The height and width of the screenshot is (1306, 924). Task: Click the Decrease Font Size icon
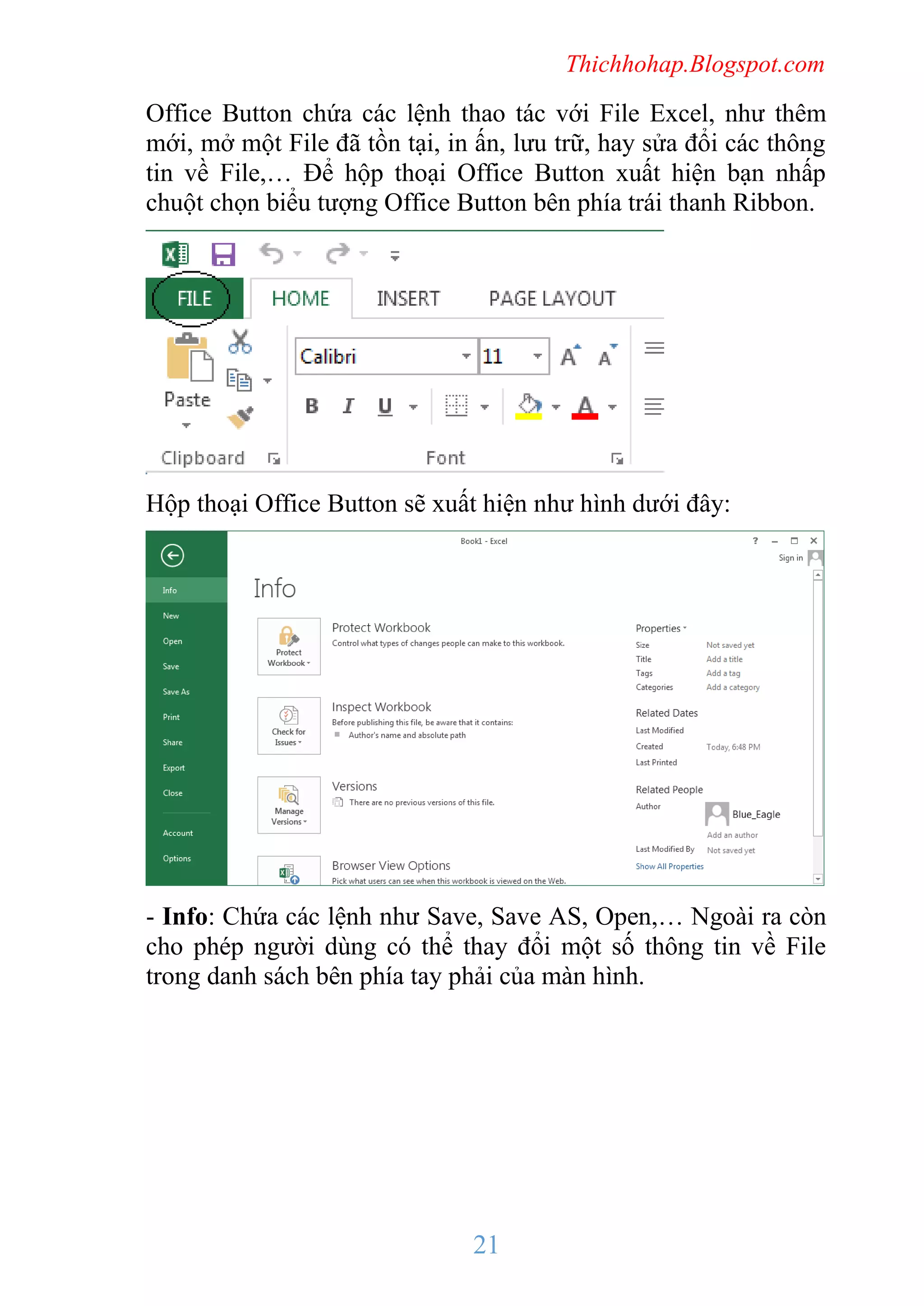click(x=608, y=355)
